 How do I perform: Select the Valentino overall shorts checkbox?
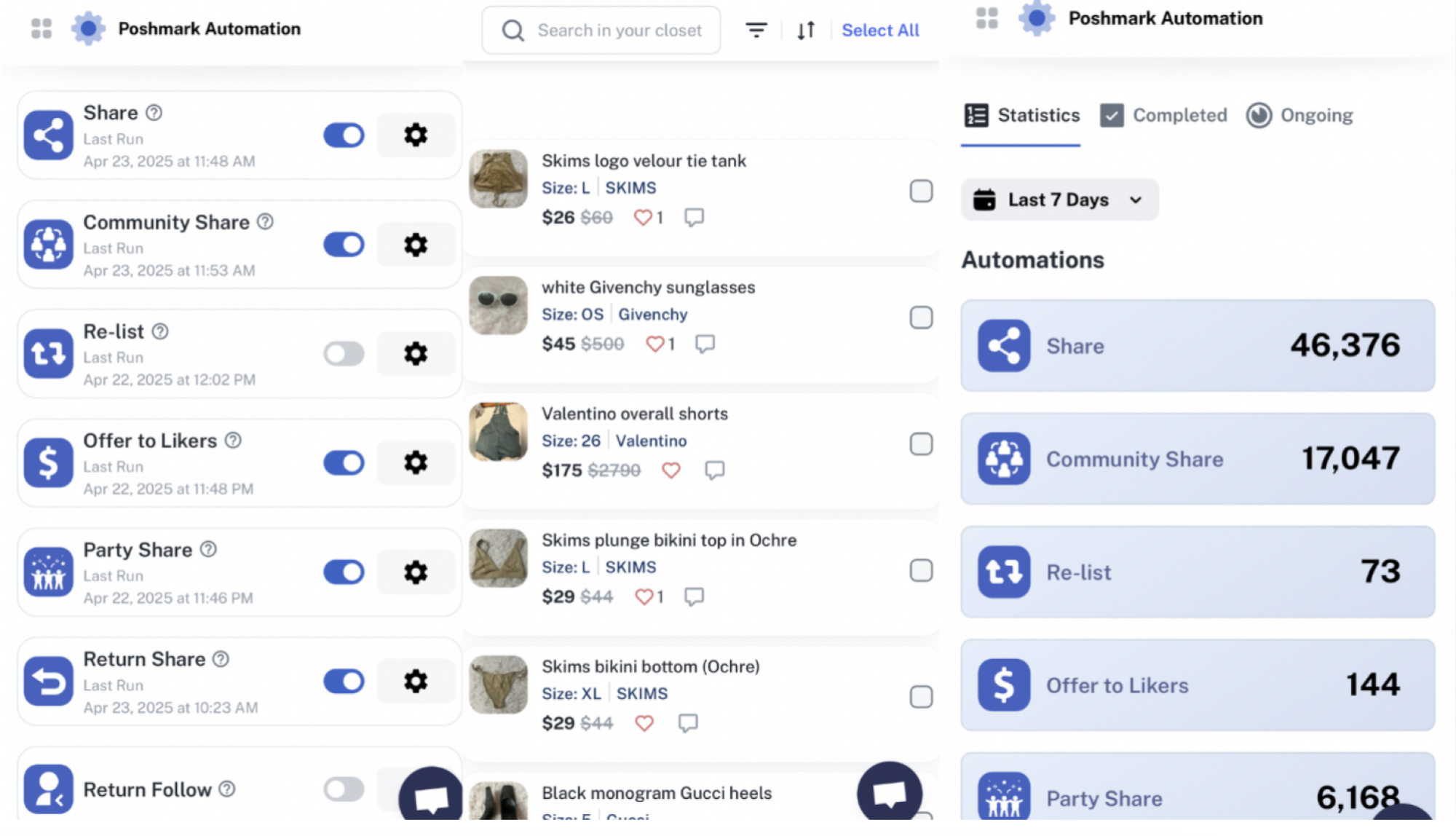coord(921,444)
